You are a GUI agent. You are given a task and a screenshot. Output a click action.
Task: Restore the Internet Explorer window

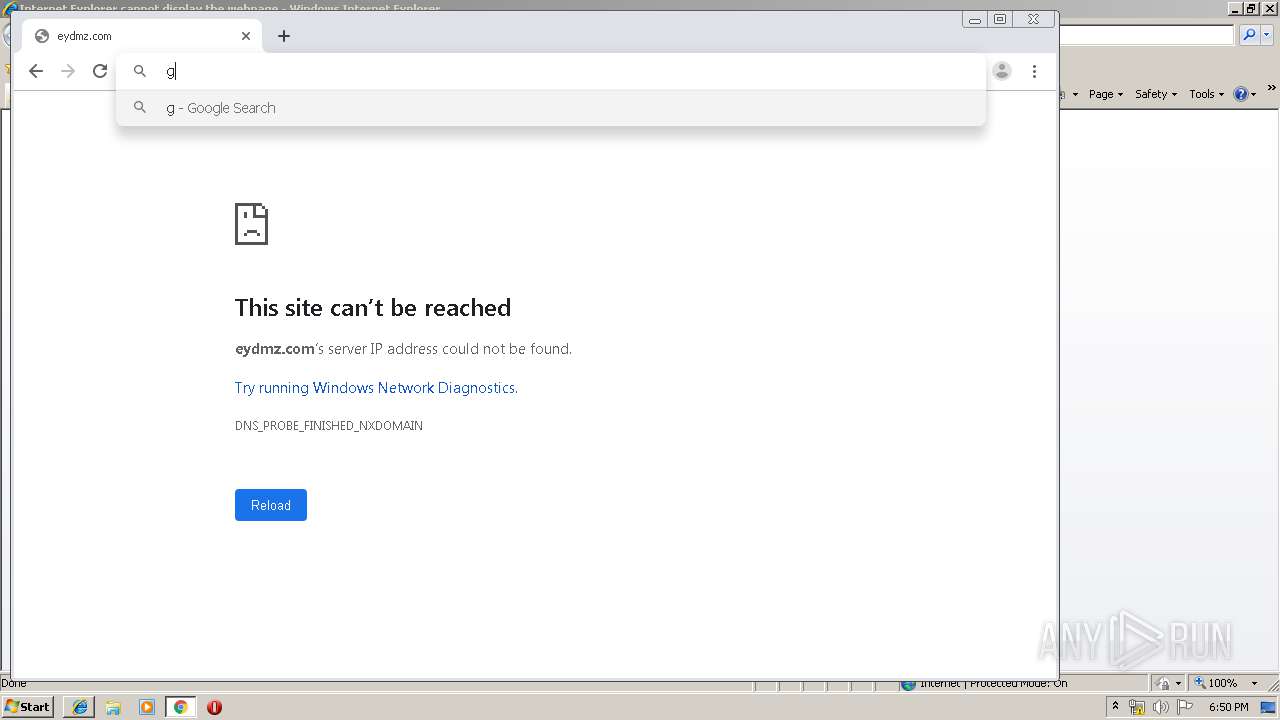click(x=1251, y=8)
